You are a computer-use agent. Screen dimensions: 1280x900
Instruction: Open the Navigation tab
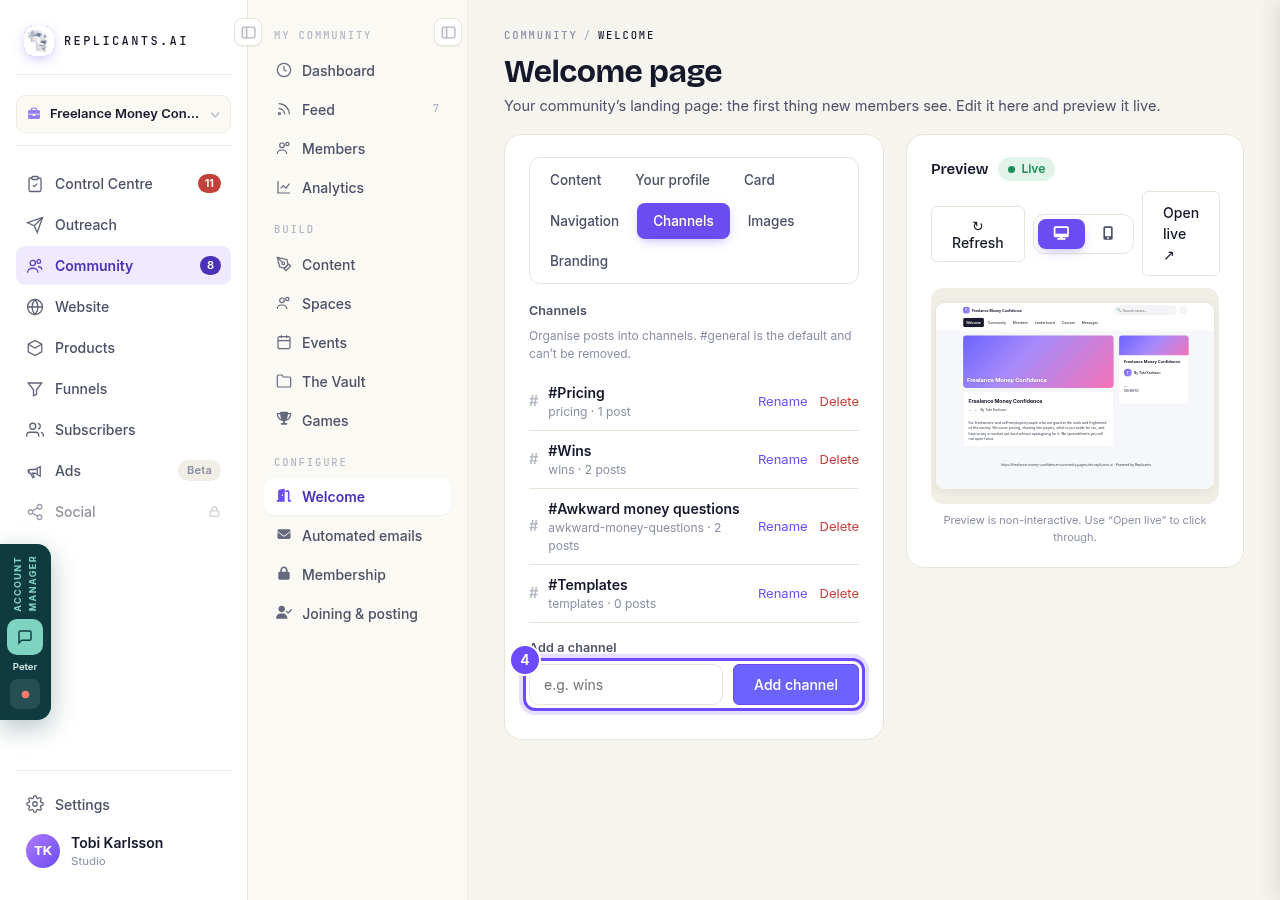click(584, 221)
